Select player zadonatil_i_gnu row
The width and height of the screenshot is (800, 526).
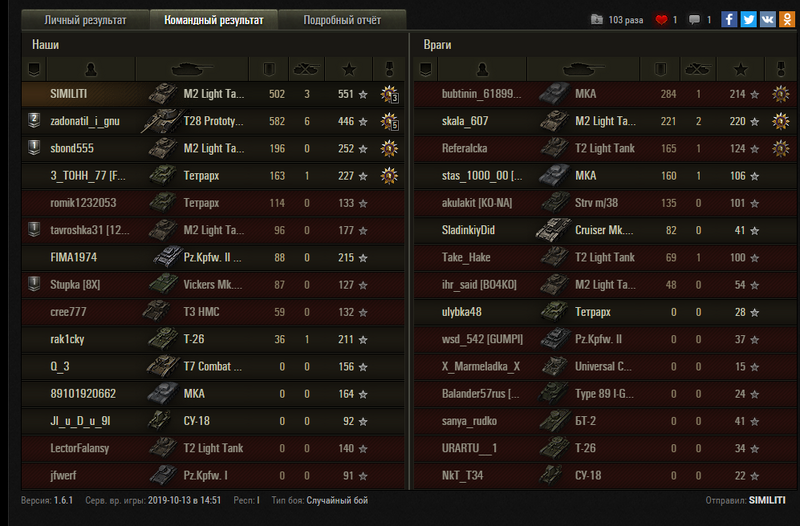coord(213,121)
